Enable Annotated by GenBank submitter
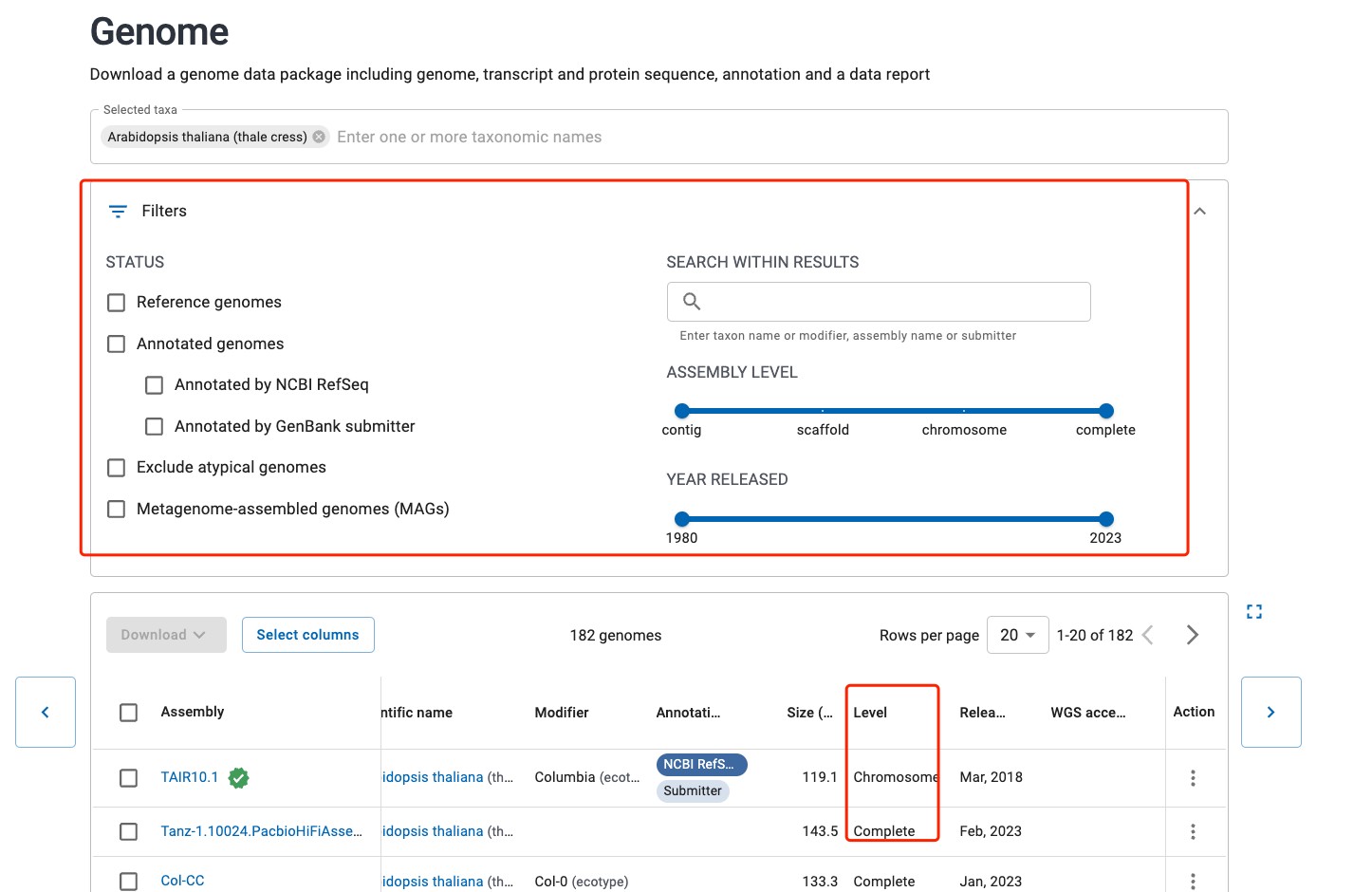Image resolution: width=1372 pixels, height=892 pixels. click(154, 427)
